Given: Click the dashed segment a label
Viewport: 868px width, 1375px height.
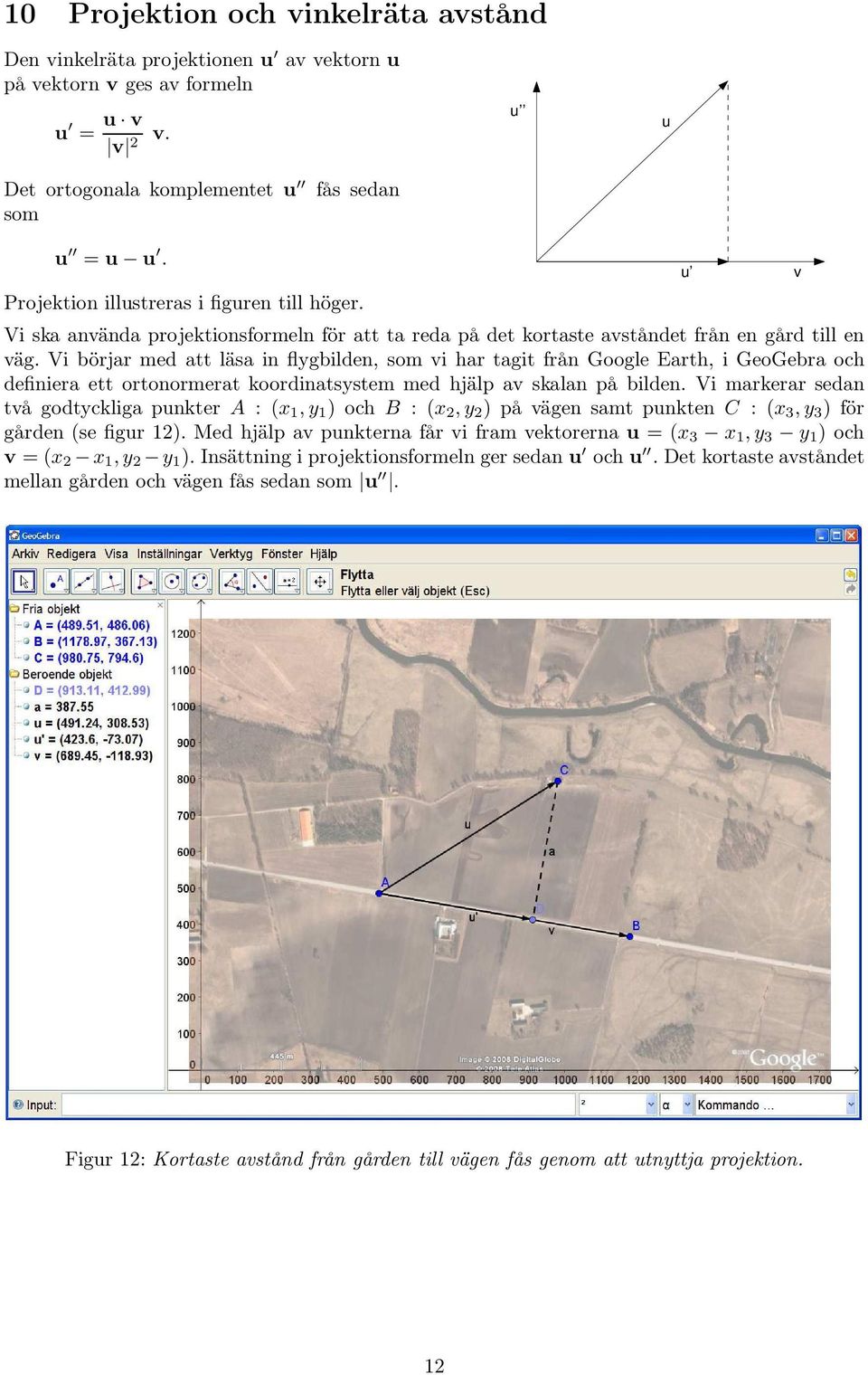Looking at the screenshot, I should (552, 851).
